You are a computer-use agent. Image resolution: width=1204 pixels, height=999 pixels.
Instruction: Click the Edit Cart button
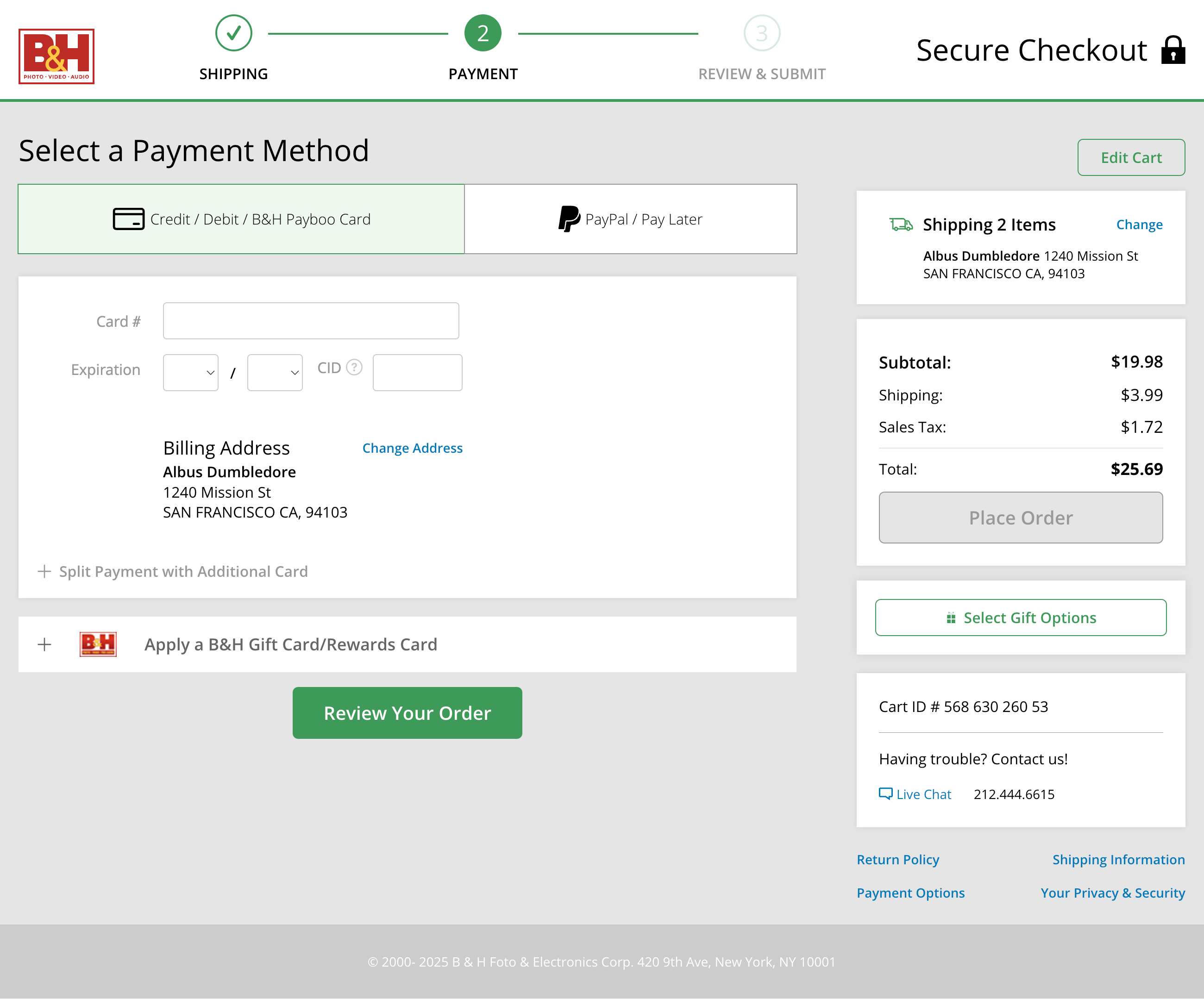(x=1131, y=157)
